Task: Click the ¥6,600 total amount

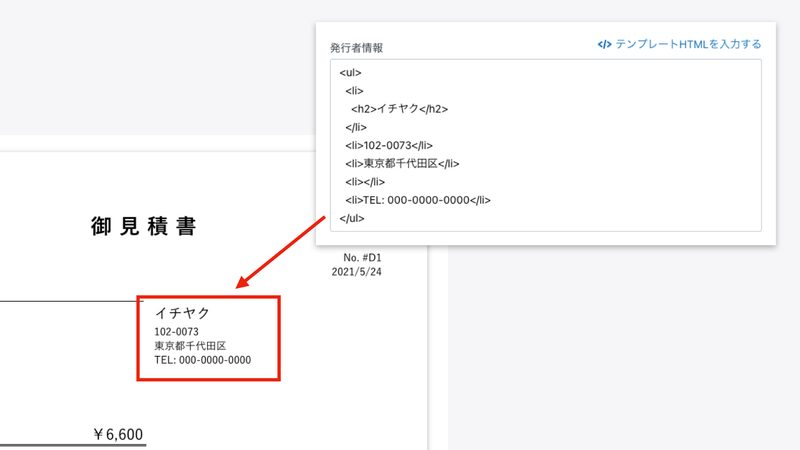Action: 118,434
